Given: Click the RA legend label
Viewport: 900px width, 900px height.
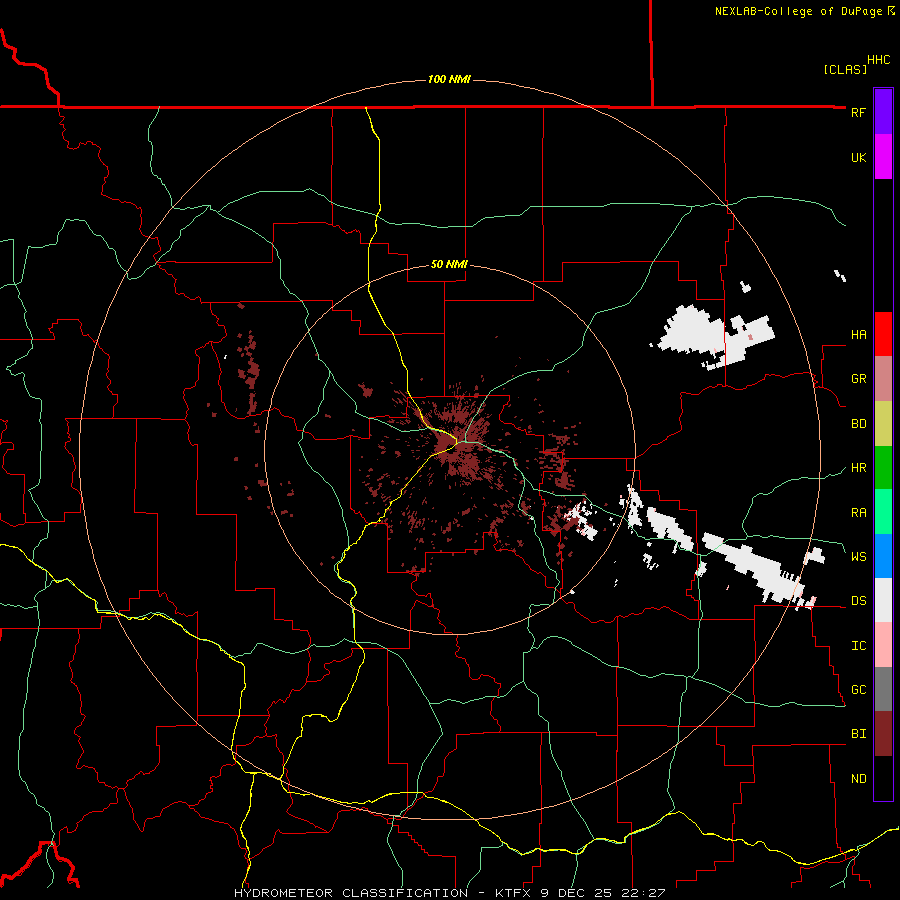Looking at the screenshot, I should tap(858, 513).
